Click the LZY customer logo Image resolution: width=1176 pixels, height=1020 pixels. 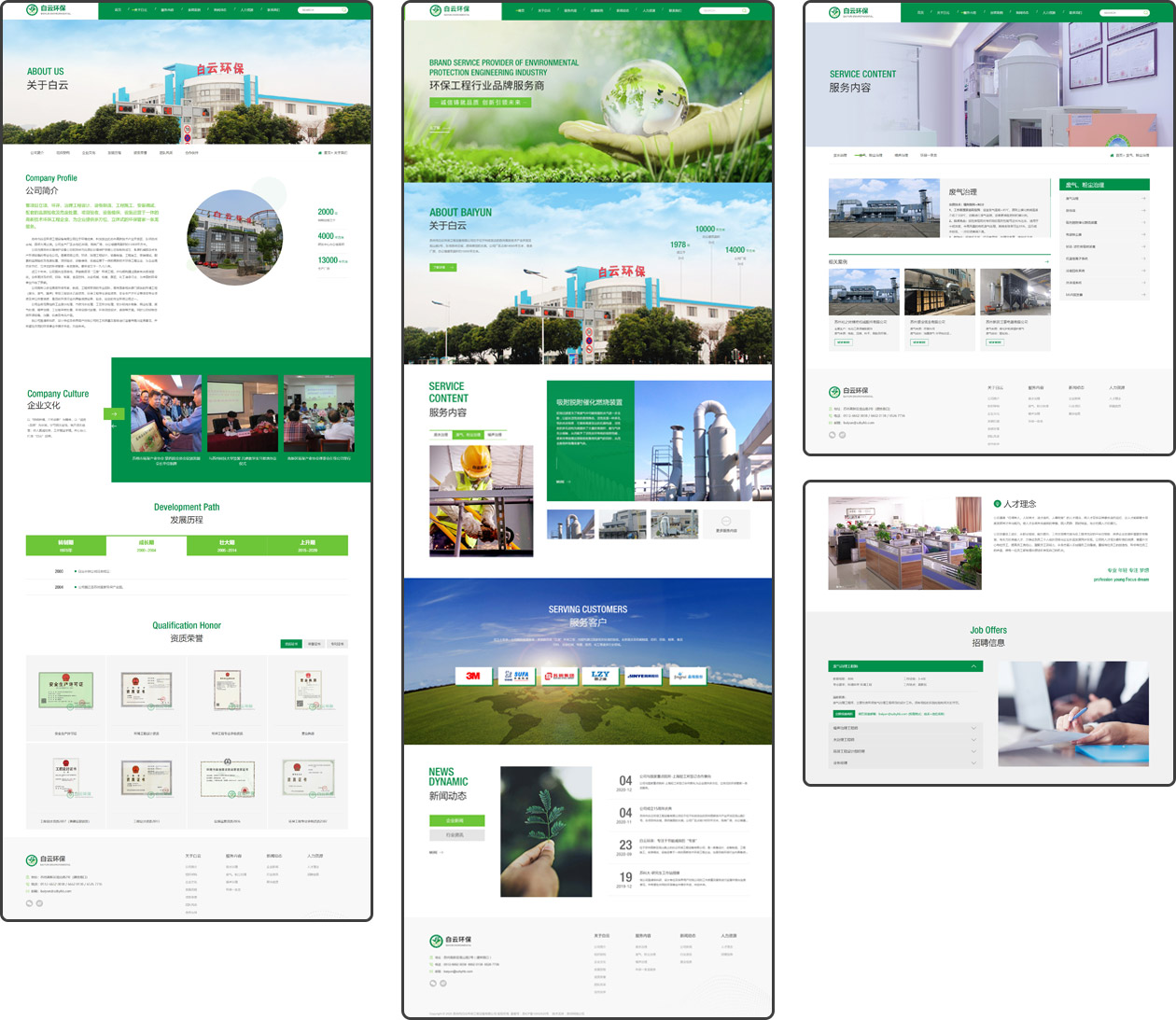[600, 676]
